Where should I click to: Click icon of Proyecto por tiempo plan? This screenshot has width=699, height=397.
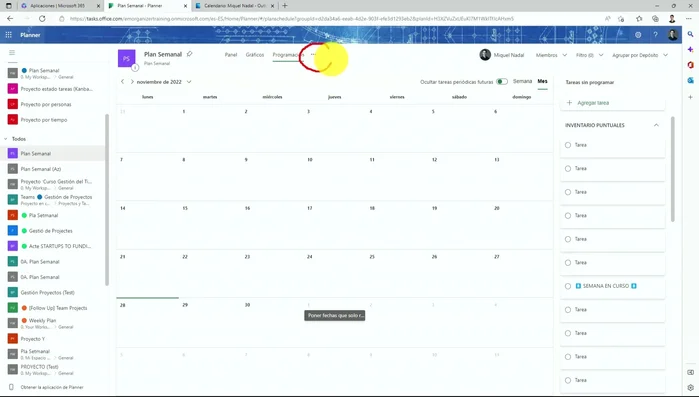coord(13,120)
